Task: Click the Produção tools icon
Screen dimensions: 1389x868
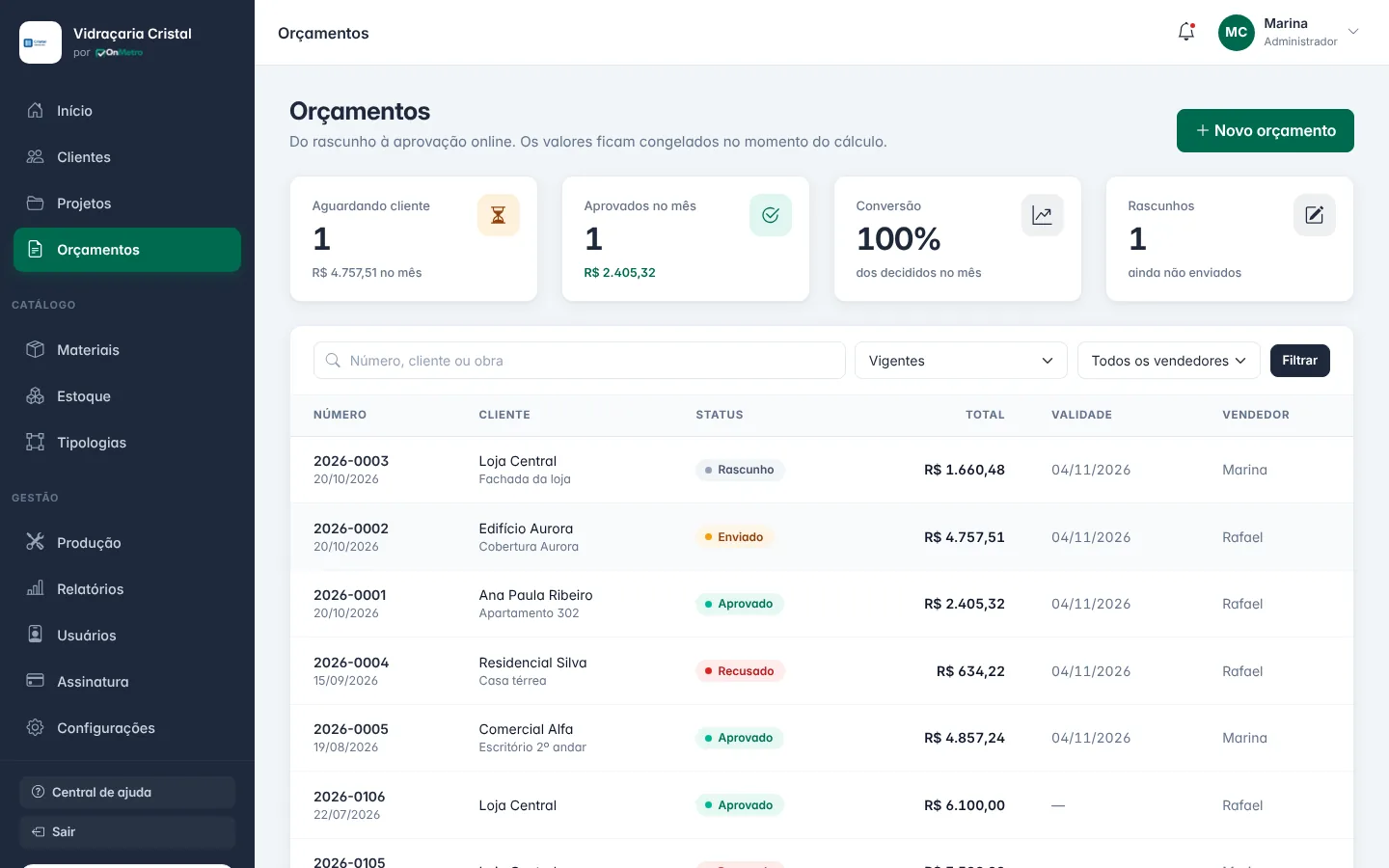Action: (x=36, y=543)
